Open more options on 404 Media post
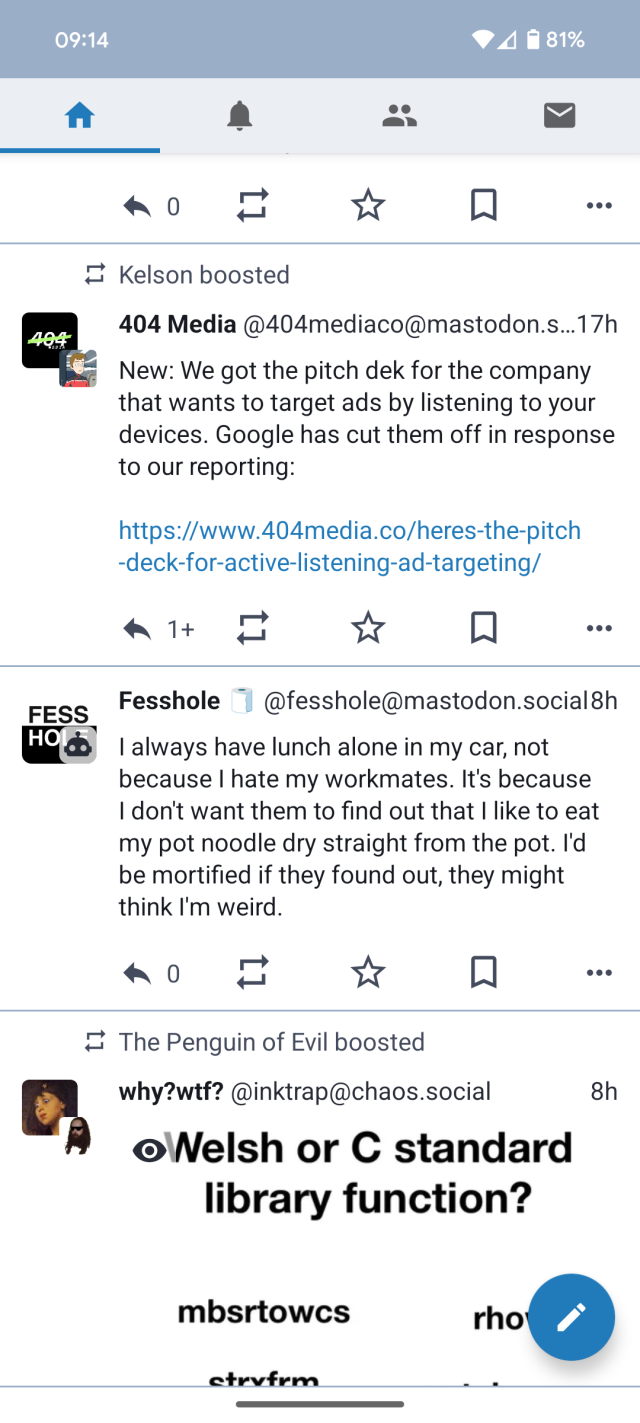 [598, 628]
